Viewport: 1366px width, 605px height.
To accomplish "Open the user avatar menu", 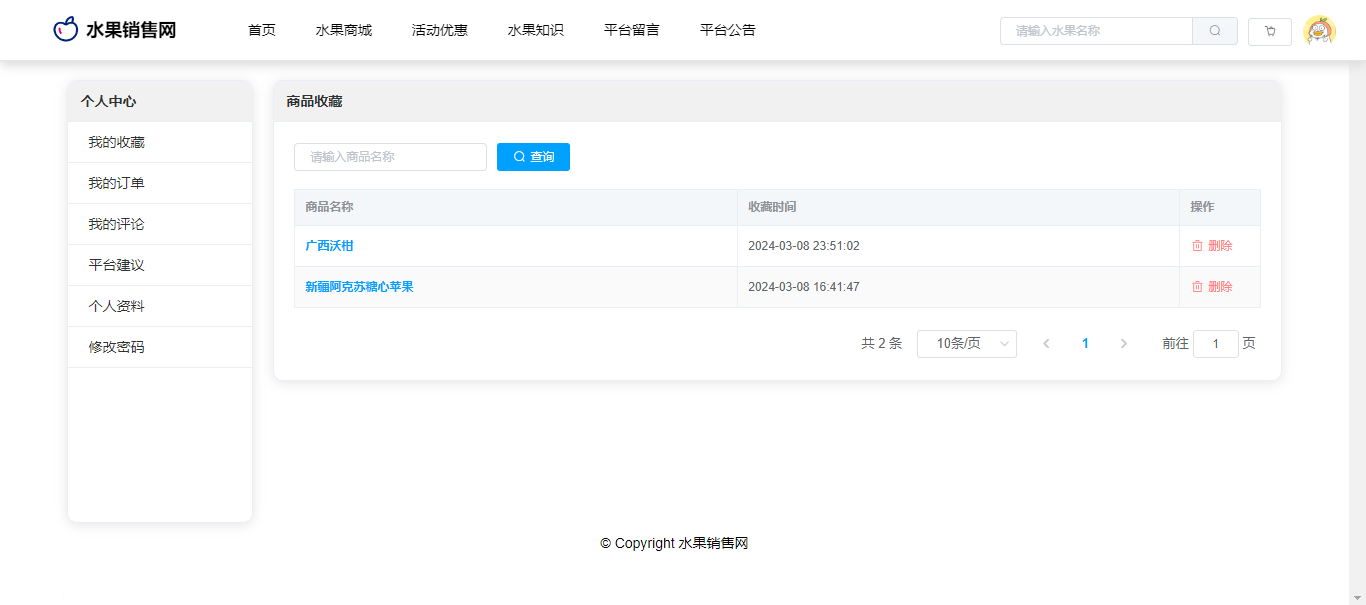I will [x=1319, y=31].
